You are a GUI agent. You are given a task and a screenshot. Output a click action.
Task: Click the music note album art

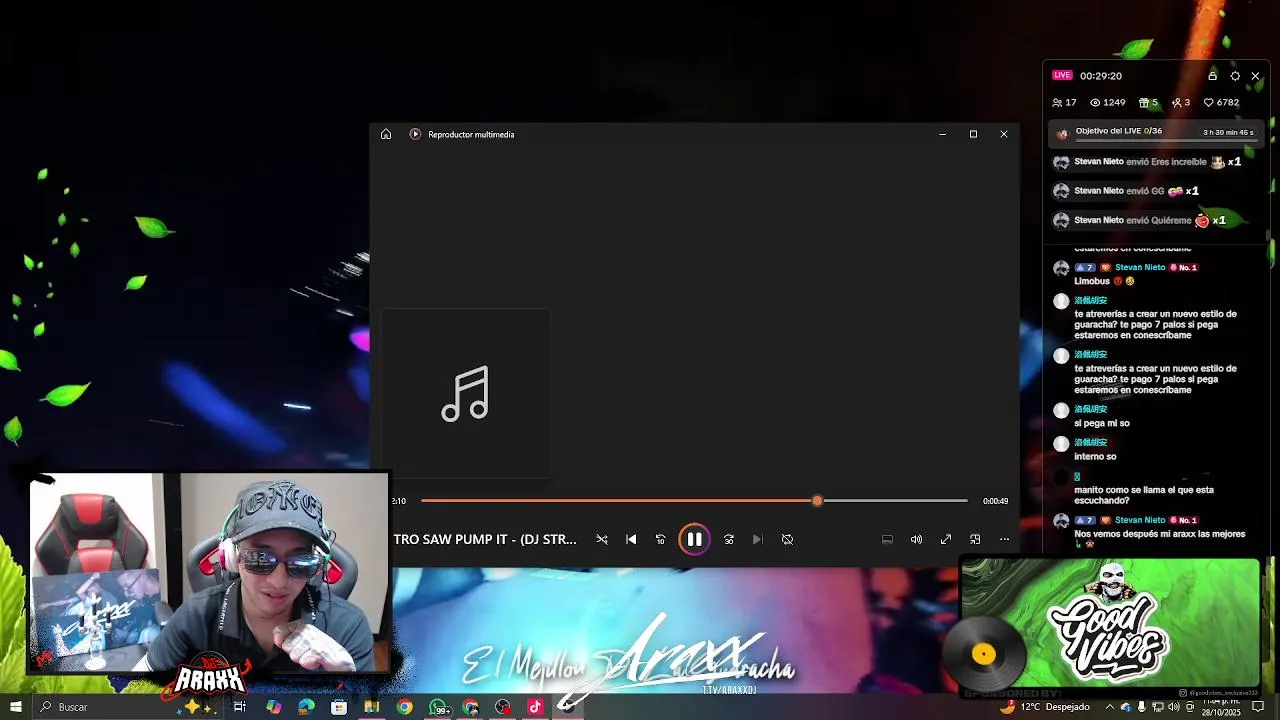(x=466, y=393)
